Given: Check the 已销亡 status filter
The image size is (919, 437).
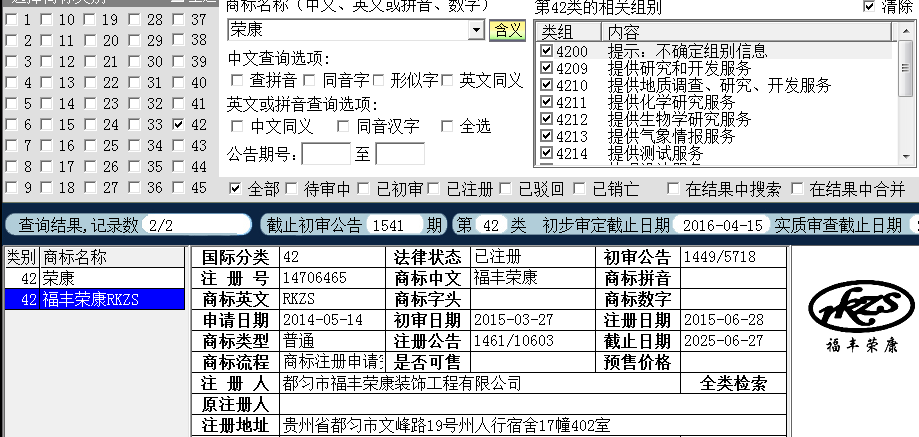Looking at the screenshot, I should tap(579, 189).
